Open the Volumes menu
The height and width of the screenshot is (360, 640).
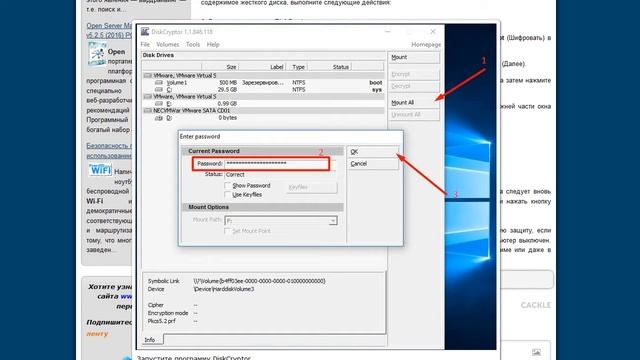(167, 44)
